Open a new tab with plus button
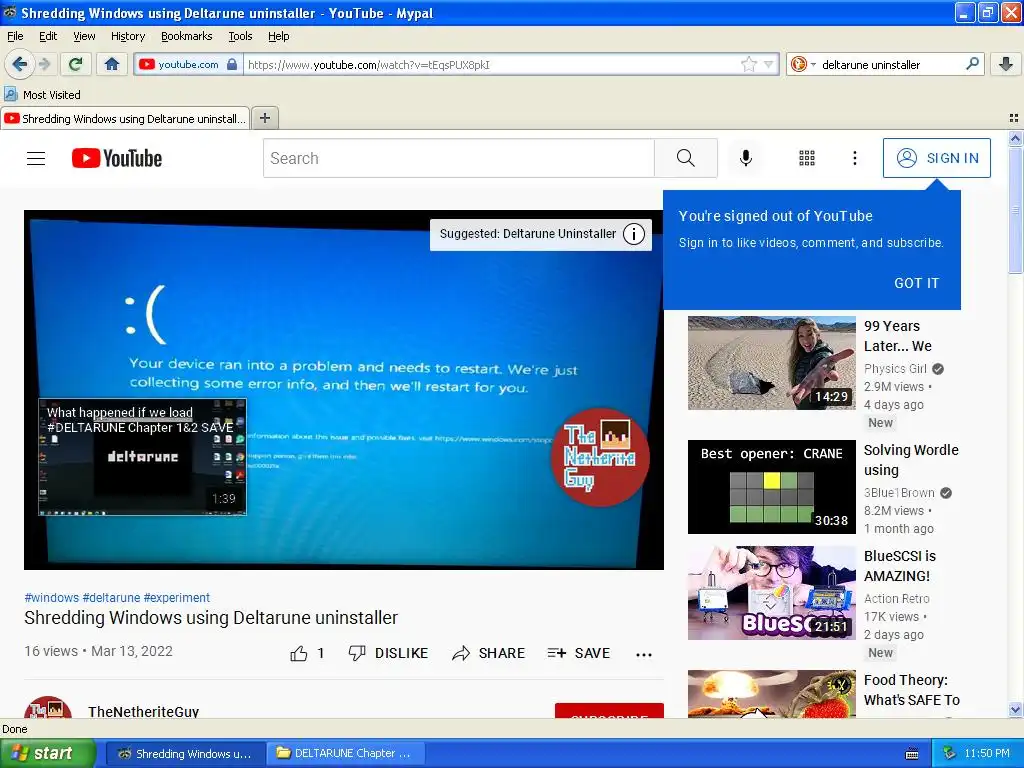The height and width of the screenshot is (768, 1024). (x=264, y=118)
